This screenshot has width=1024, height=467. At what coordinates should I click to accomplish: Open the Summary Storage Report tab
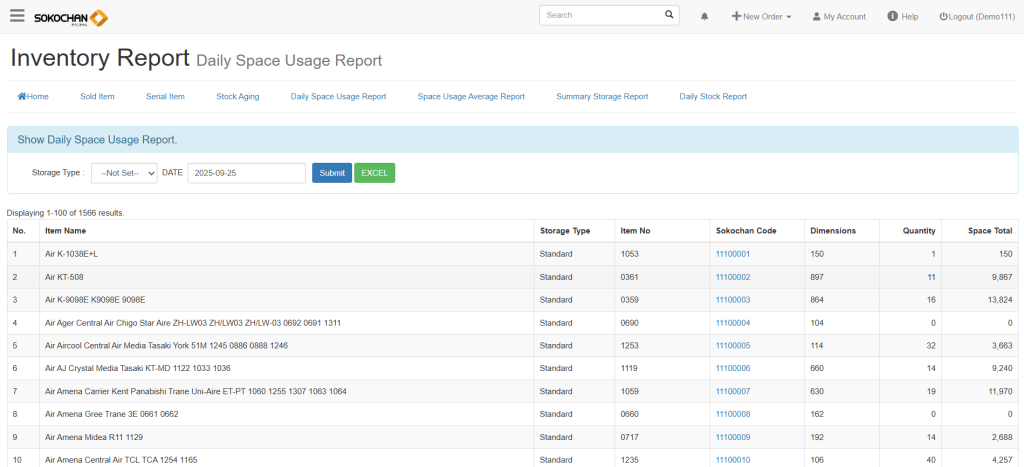tap(602, 97)
